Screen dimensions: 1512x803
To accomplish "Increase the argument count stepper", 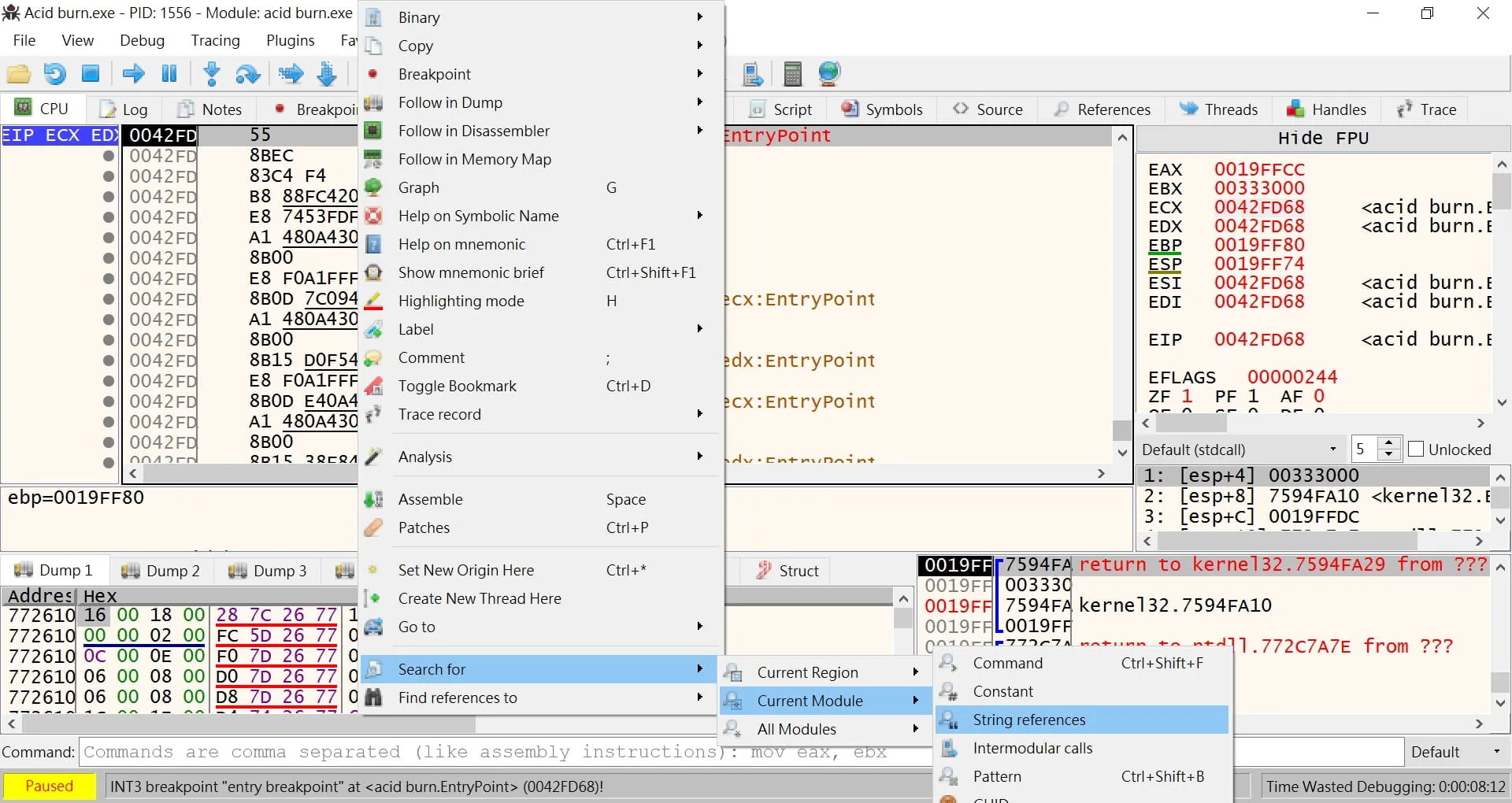I will point(1390,444).
